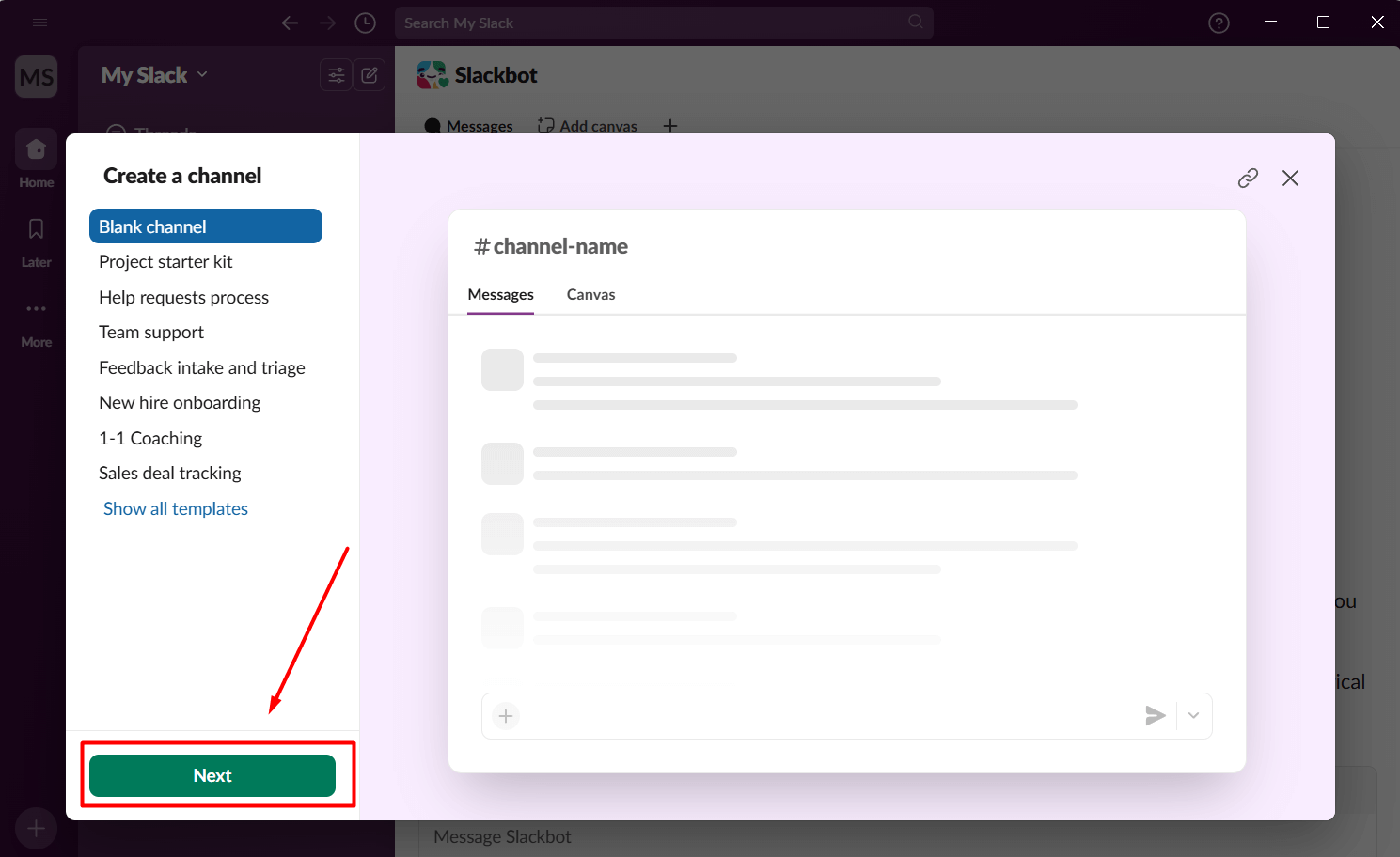Switch to the Canvas tab in preview
The image size is (1400, 857).
coord(590,294)
